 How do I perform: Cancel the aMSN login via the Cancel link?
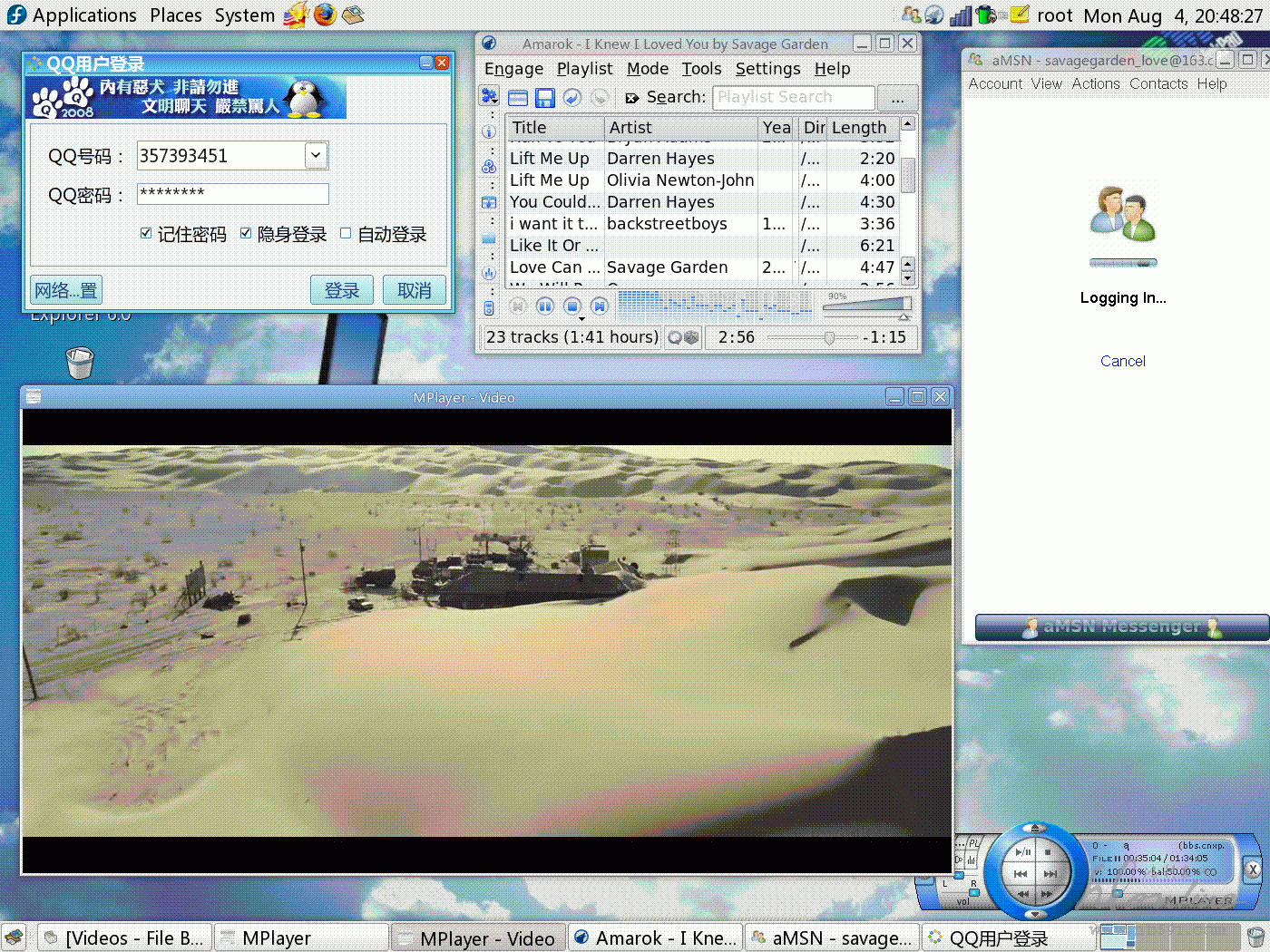tap(1122, 361)
